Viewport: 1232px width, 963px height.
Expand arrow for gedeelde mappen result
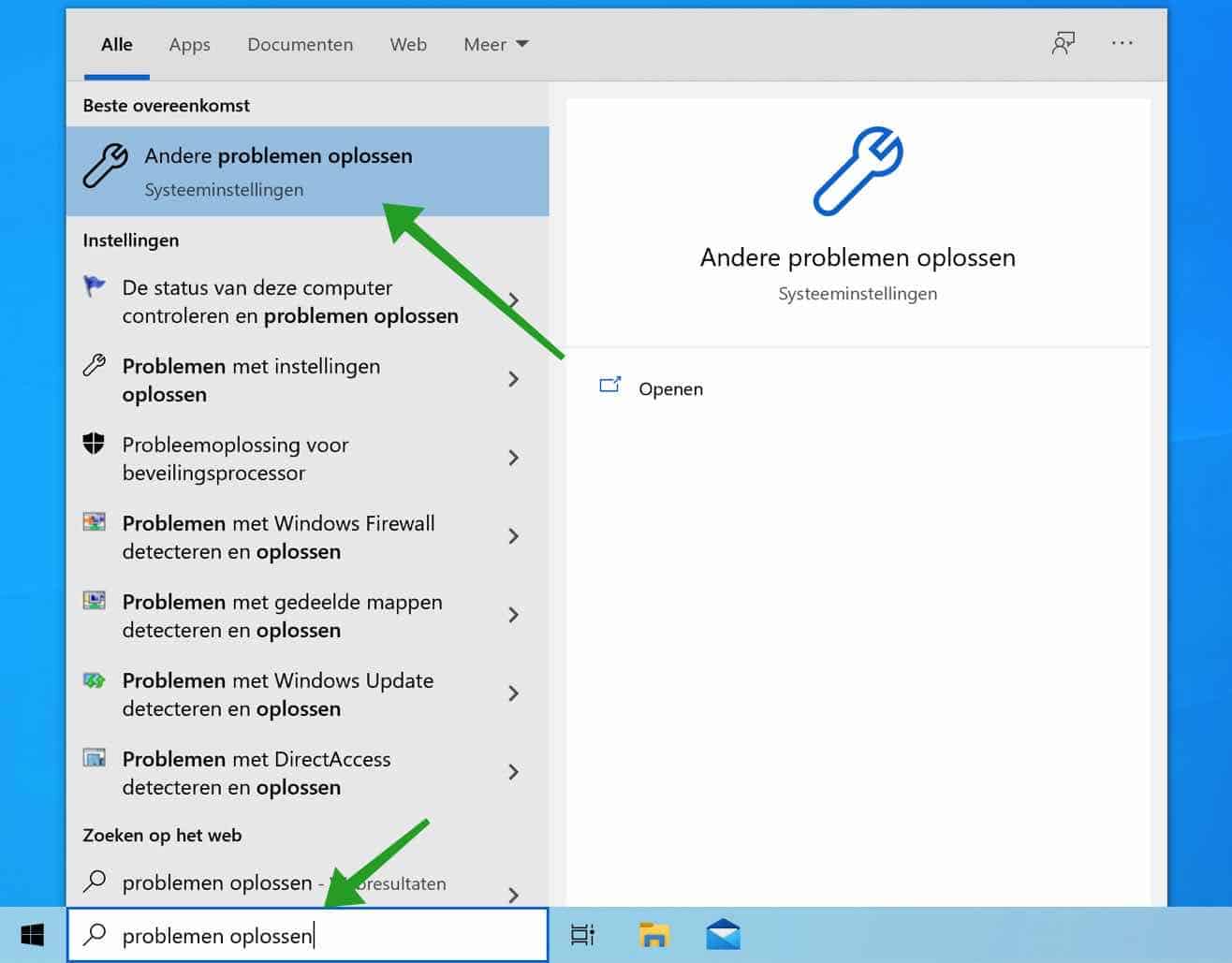[x=513, y=615]
